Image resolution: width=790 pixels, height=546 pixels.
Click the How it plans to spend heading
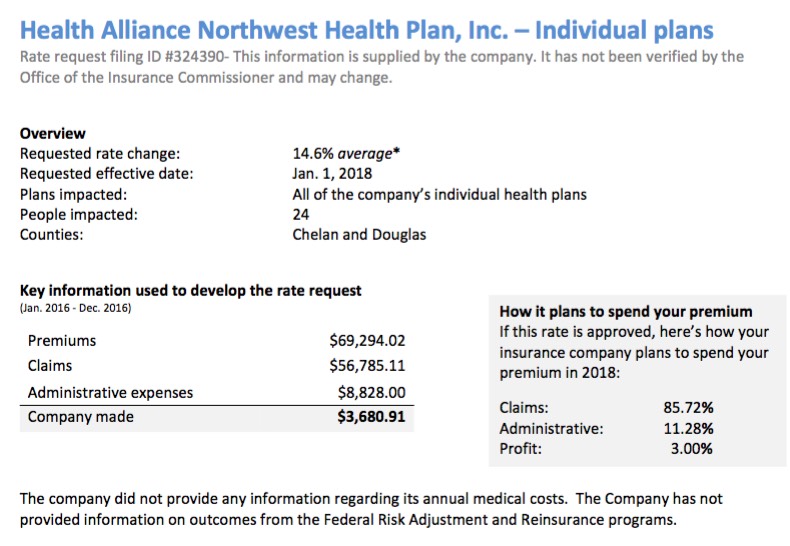click(626, 311)
